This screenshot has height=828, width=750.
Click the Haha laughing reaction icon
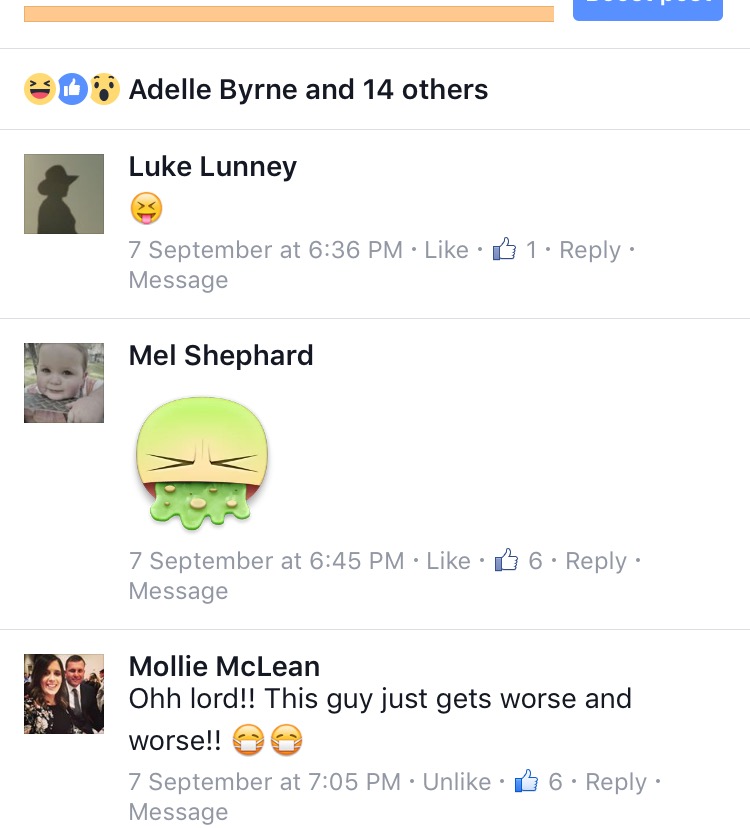click(x=40, y=89)
